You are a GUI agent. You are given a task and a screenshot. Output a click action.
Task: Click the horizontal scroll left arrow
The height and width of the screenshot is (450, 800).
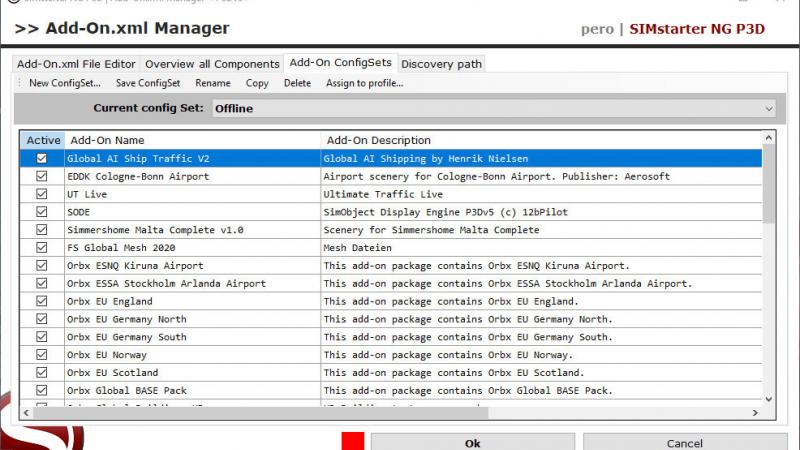(27, 412)
